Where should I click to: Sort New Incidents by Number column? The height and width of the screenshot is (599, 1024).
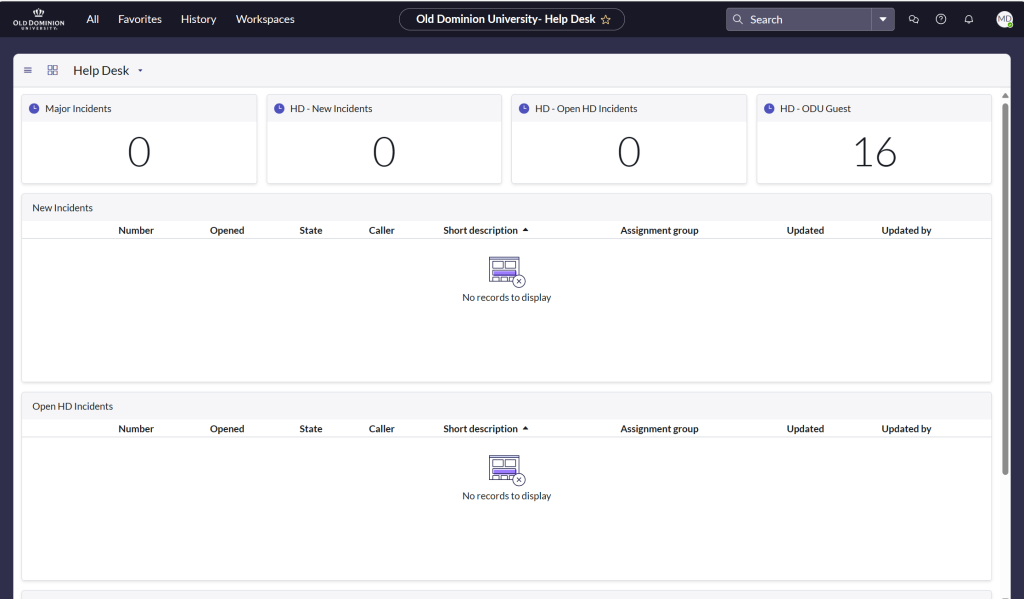[136, 231]
